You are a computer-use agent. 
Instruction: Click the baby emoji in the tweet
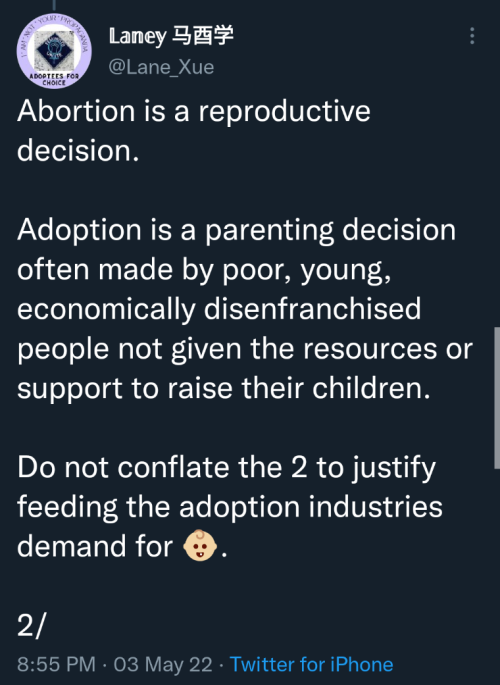200,545
